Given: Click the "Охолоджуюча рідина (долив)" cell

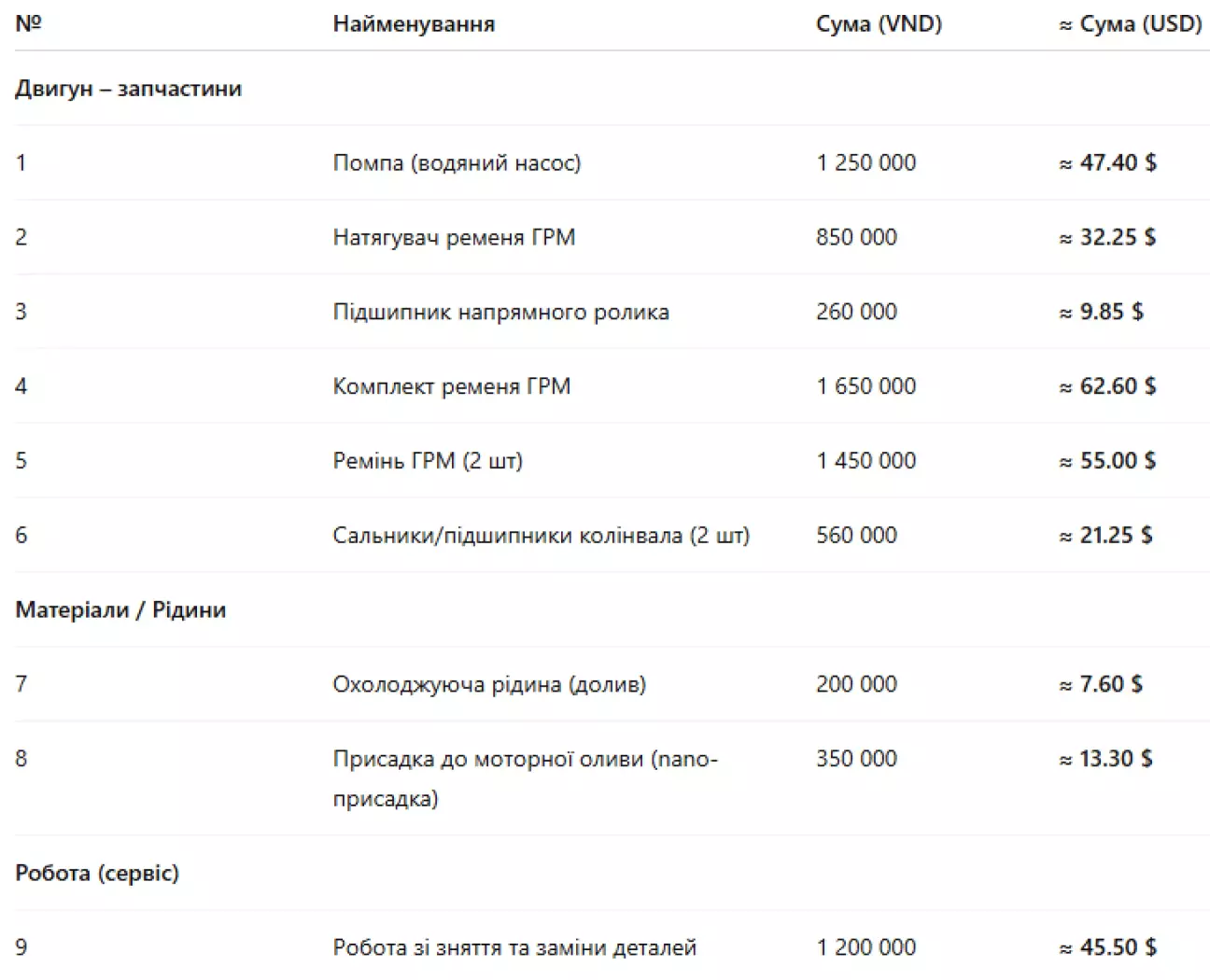Looking at the screenshot, I should (489, 685).
